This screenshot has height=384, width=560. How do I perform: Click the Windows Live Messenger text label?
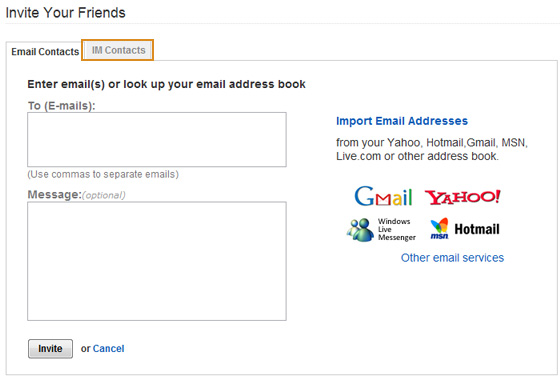396,229
